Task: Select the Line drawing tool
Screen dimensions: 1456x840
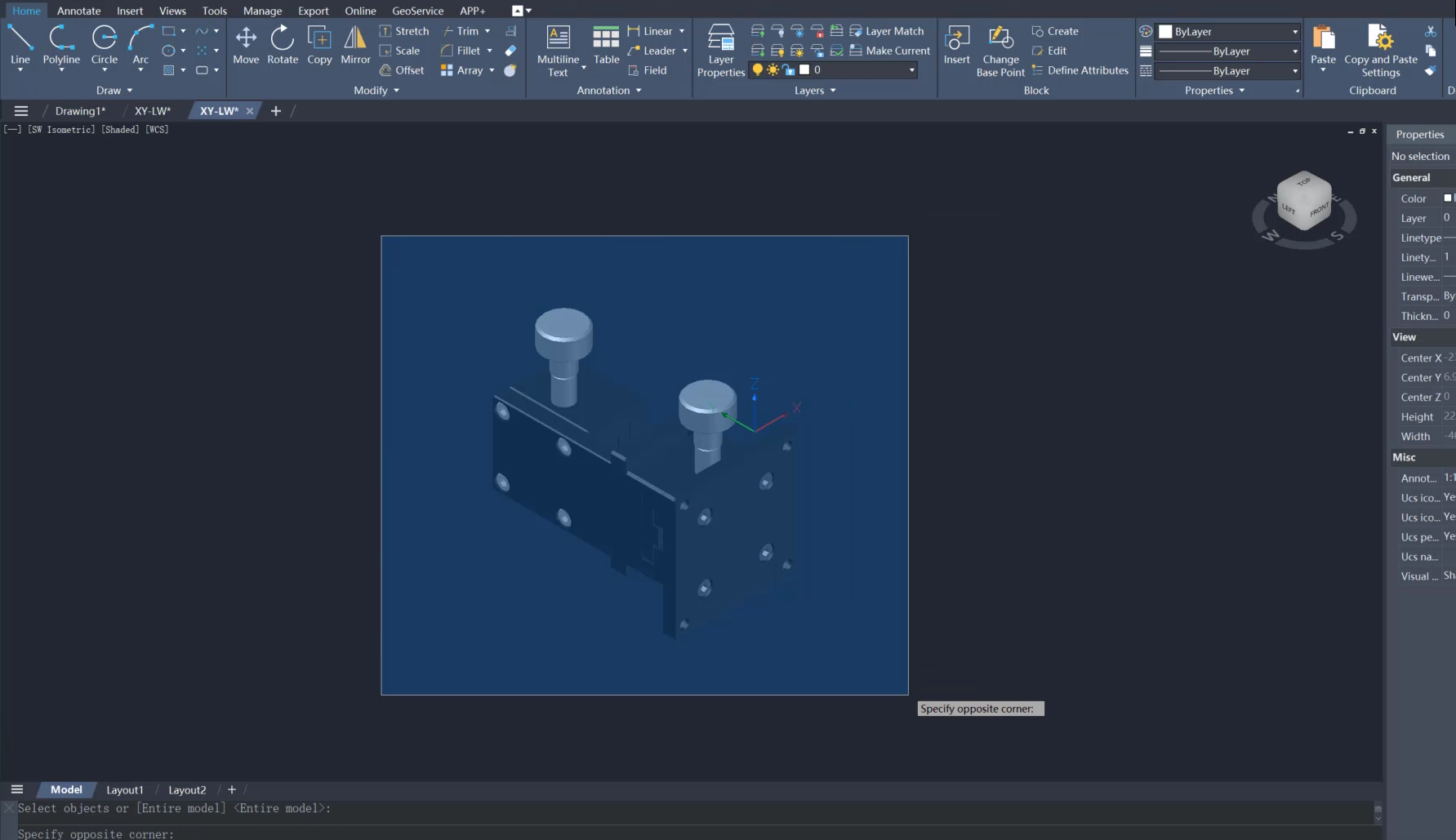Action: click(20, 45)
